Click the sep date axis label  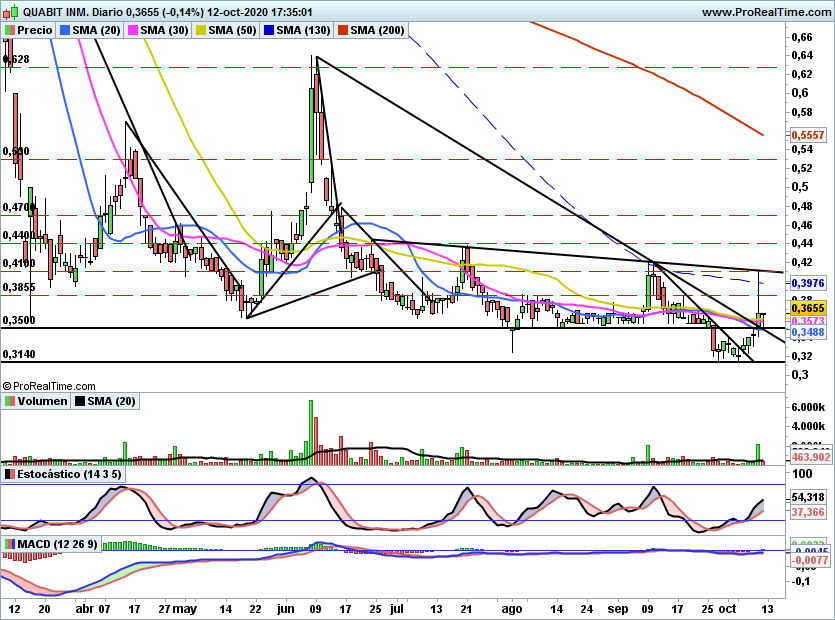pyautogui.click(x=618, y=609)
